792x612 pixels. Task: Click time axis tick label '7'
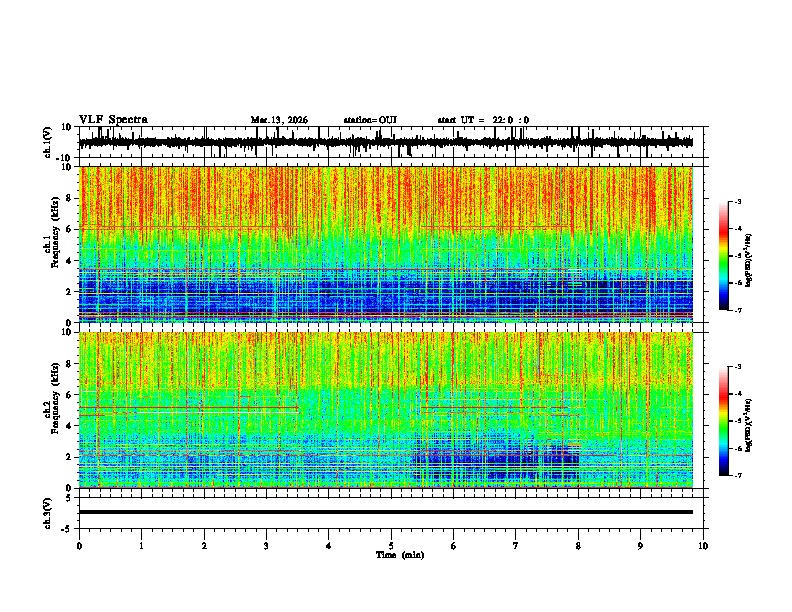pyautogui.click(x=516, y=546)
